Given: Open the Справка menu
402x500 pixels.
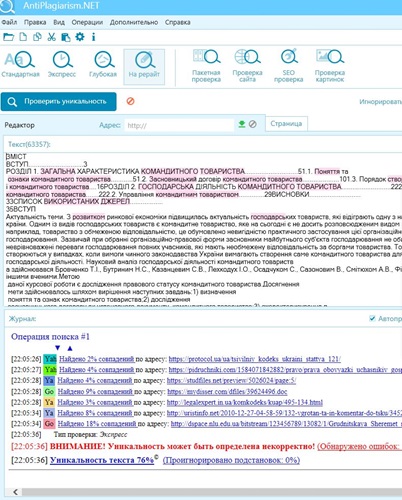Looking at the screenshot, I should (178, 22).
